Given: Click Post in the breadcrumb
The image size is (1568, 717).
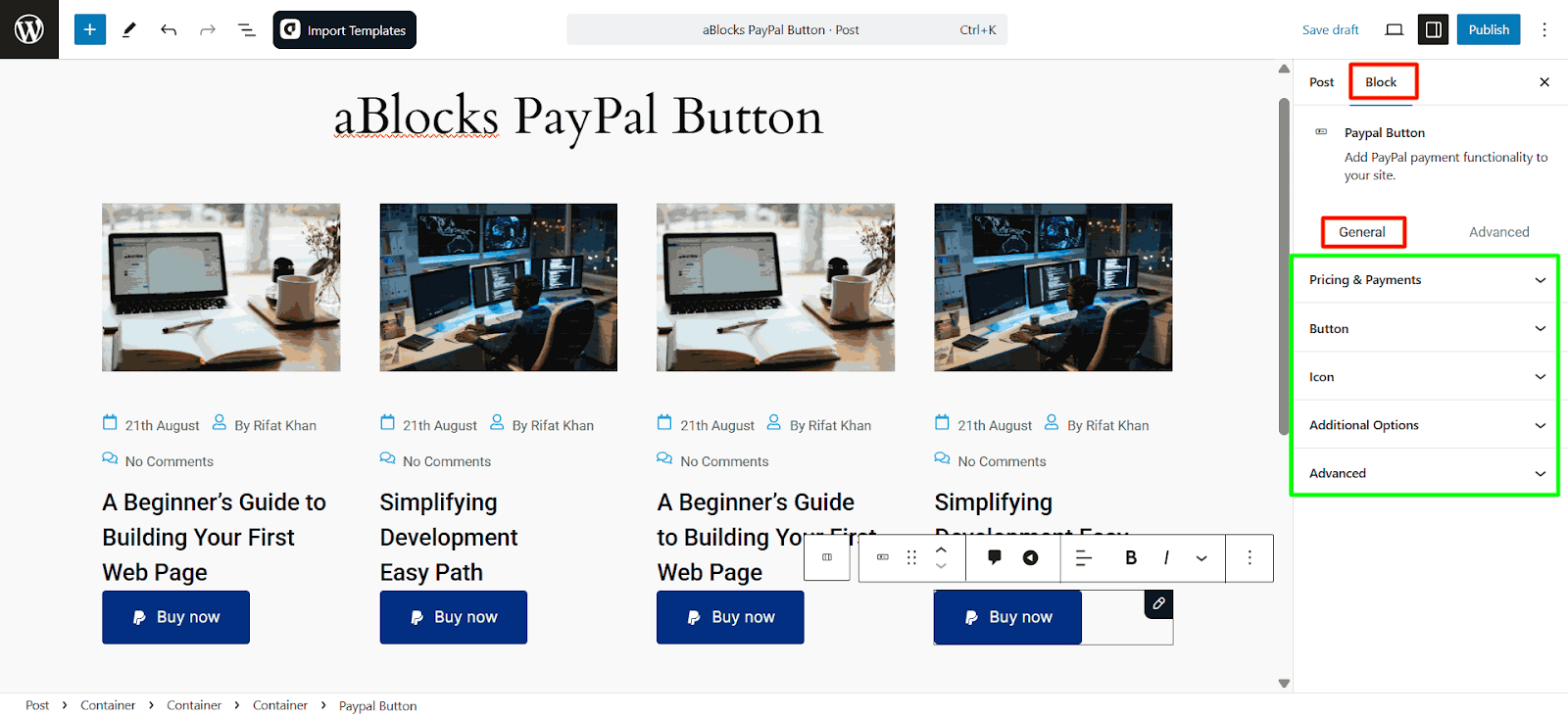Looking at the screenshot, I should point(37,705).
